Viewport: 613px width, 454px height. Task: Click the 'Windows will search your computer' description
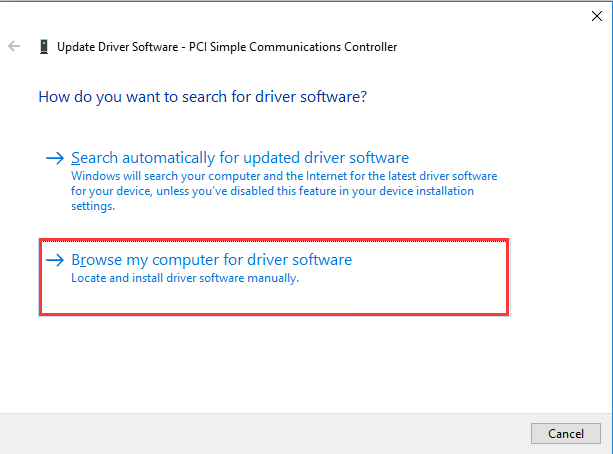[284, 191]
